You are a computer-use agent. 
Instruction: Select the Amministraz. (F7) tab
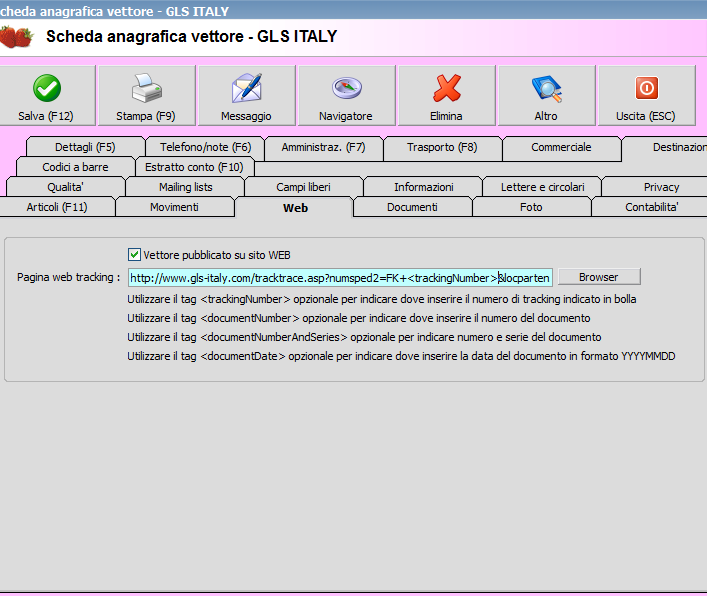coord(324,147)
